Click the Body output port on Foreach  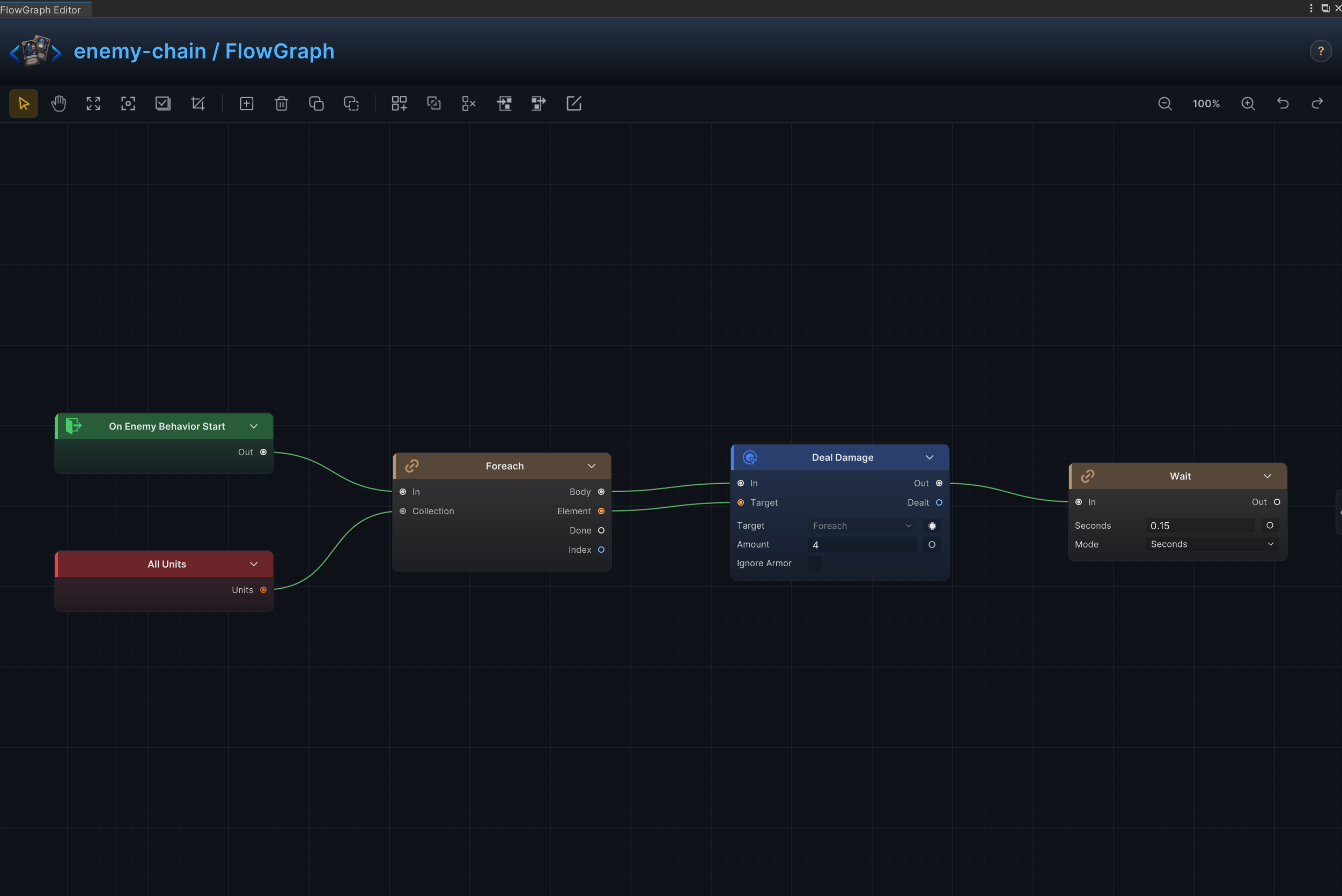pos(601,491)
